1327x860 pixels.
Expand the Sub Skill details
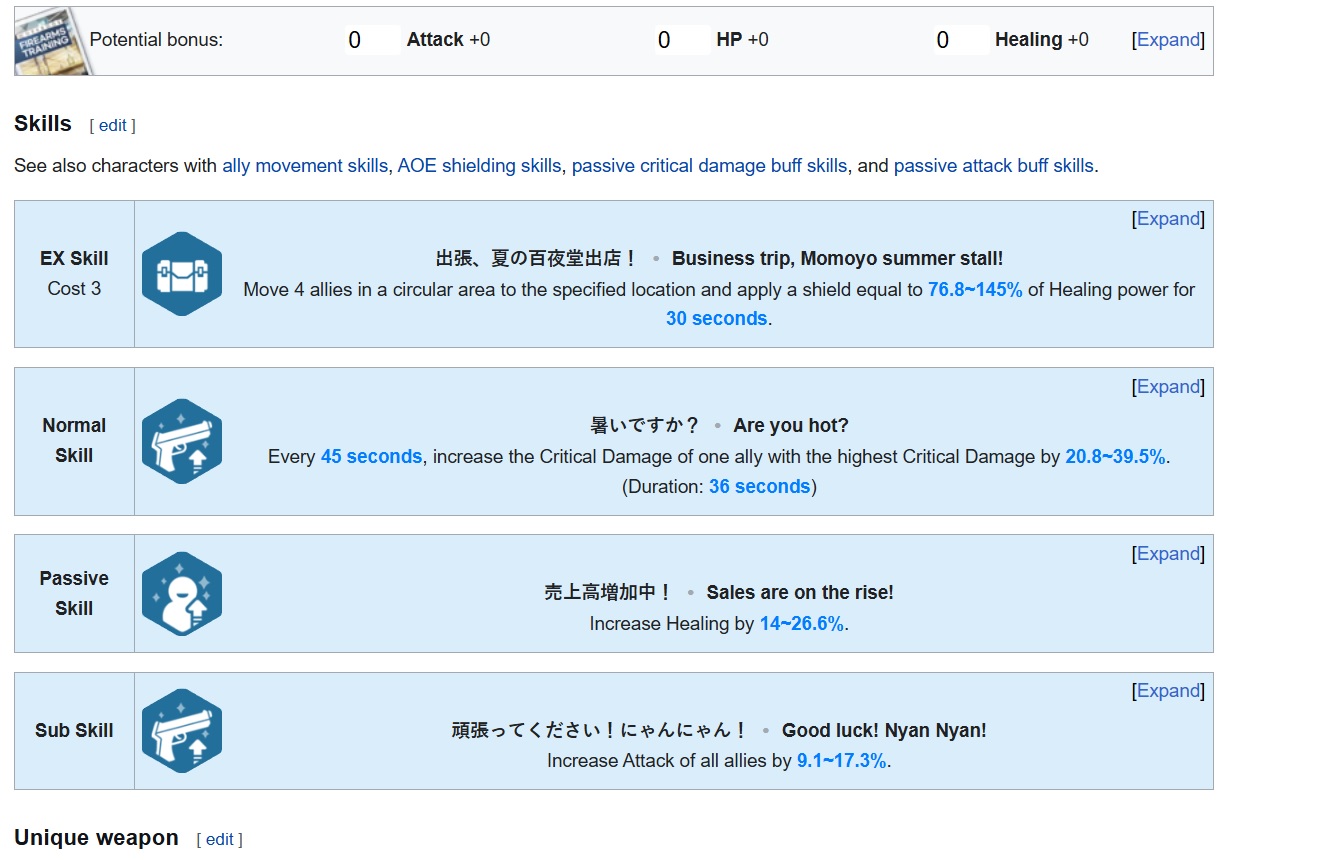(1168, 691)
